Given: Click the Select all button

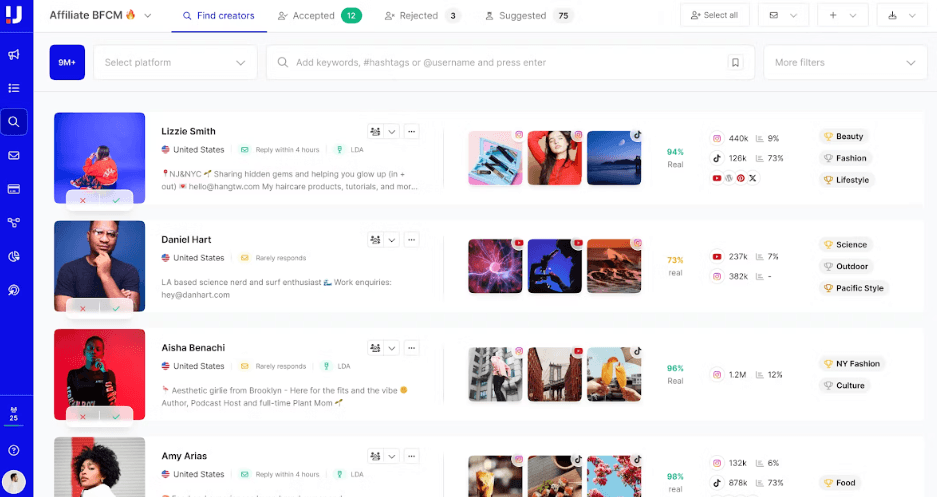Looking at the screenshot, I should click(x=714, y=16).
